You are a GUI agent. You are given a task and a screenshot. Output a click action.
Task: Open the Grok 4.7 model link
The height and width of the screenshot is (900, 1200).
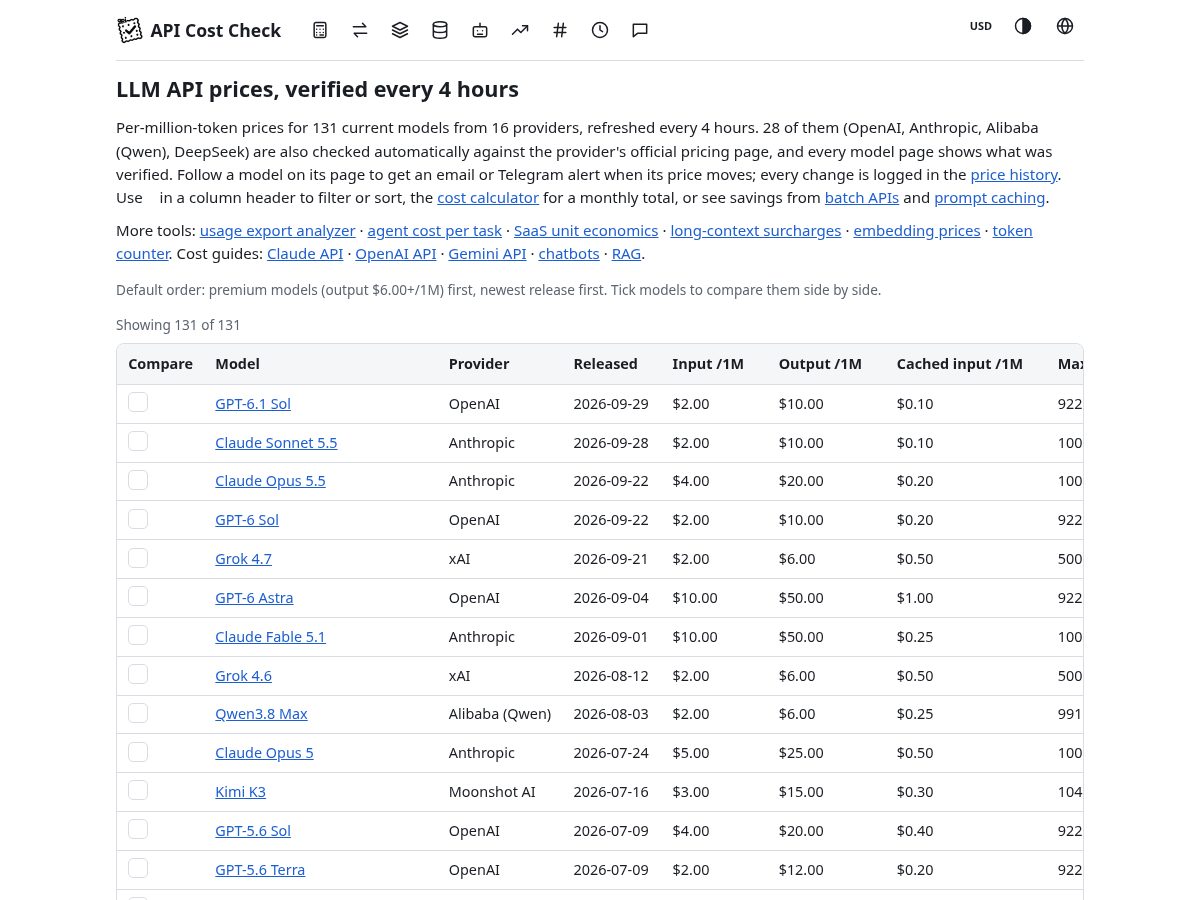[243, 559]
